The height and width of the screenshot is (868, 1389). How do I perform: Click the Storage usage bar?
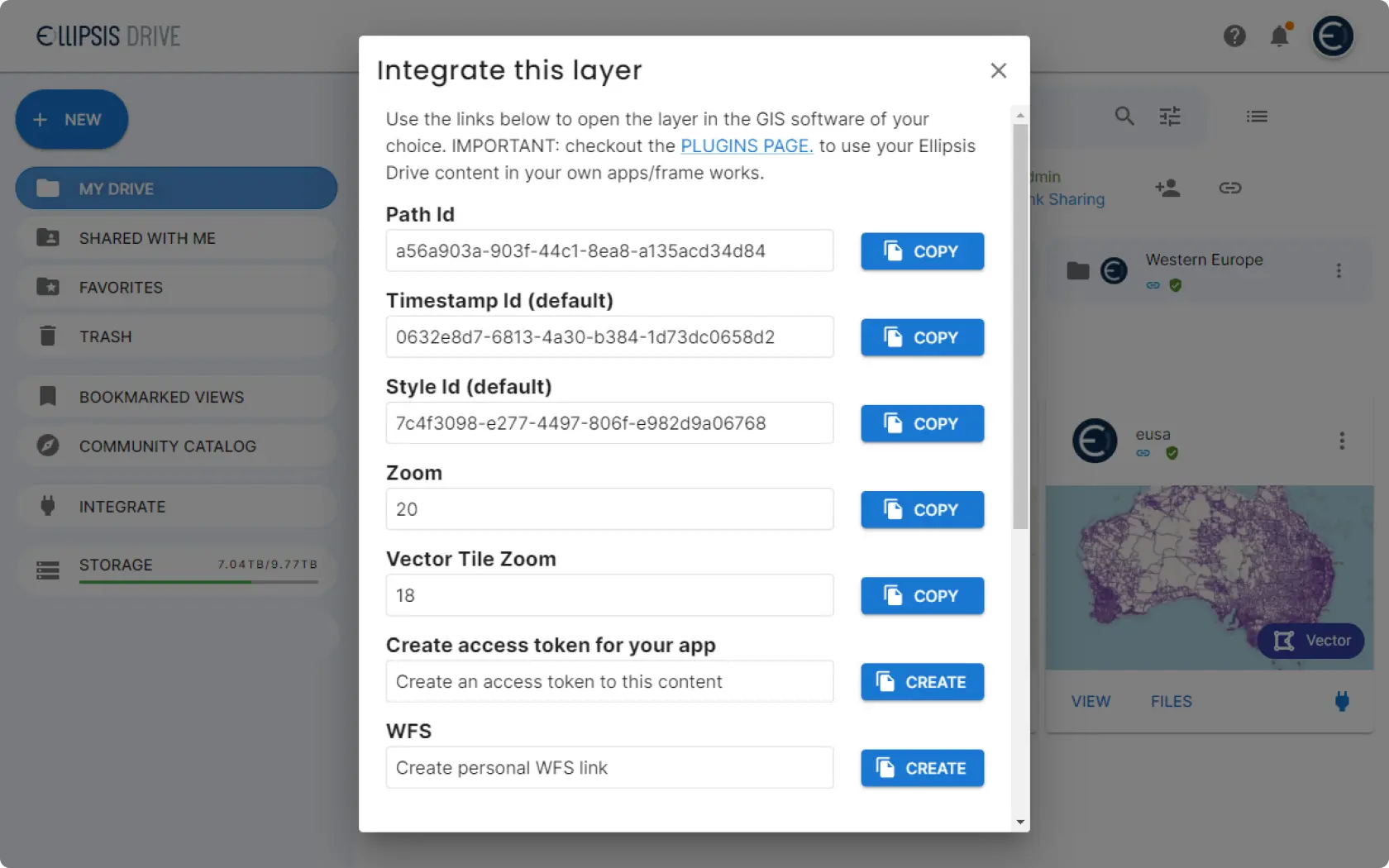(198, 582)
